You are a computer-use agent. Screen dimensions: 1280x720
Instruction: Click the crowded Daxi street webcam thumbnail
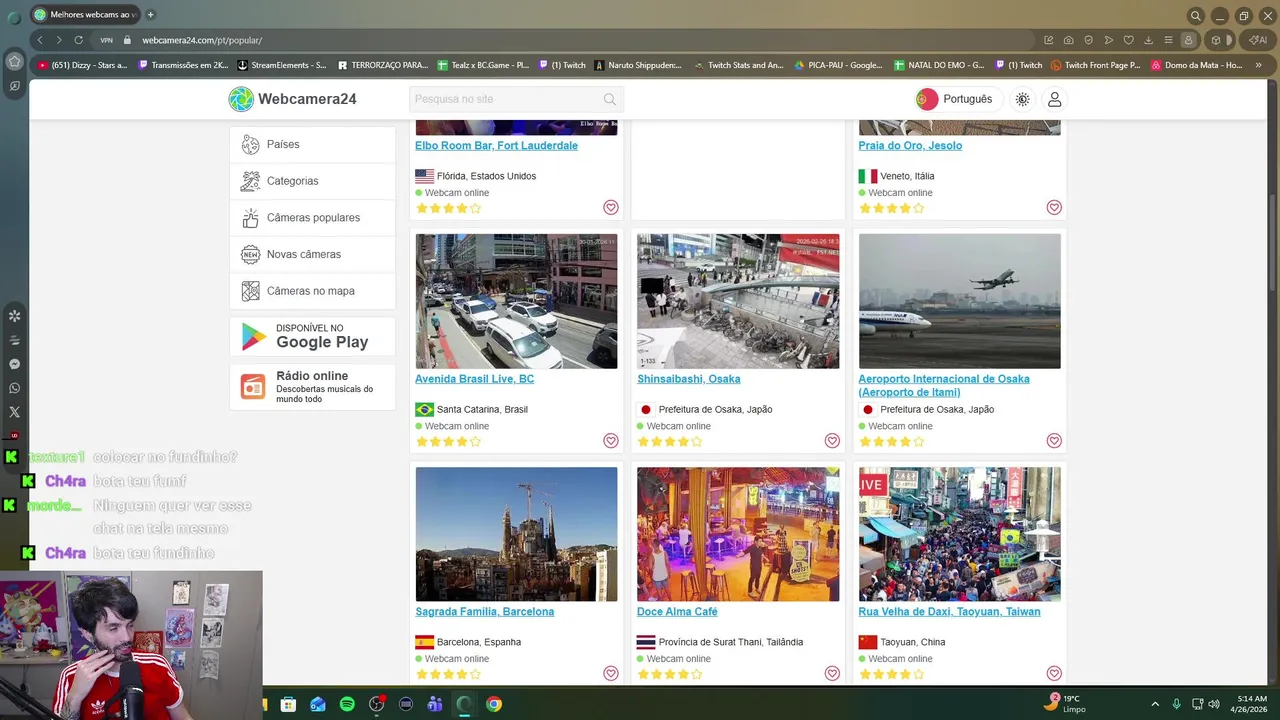coord(960,534)
